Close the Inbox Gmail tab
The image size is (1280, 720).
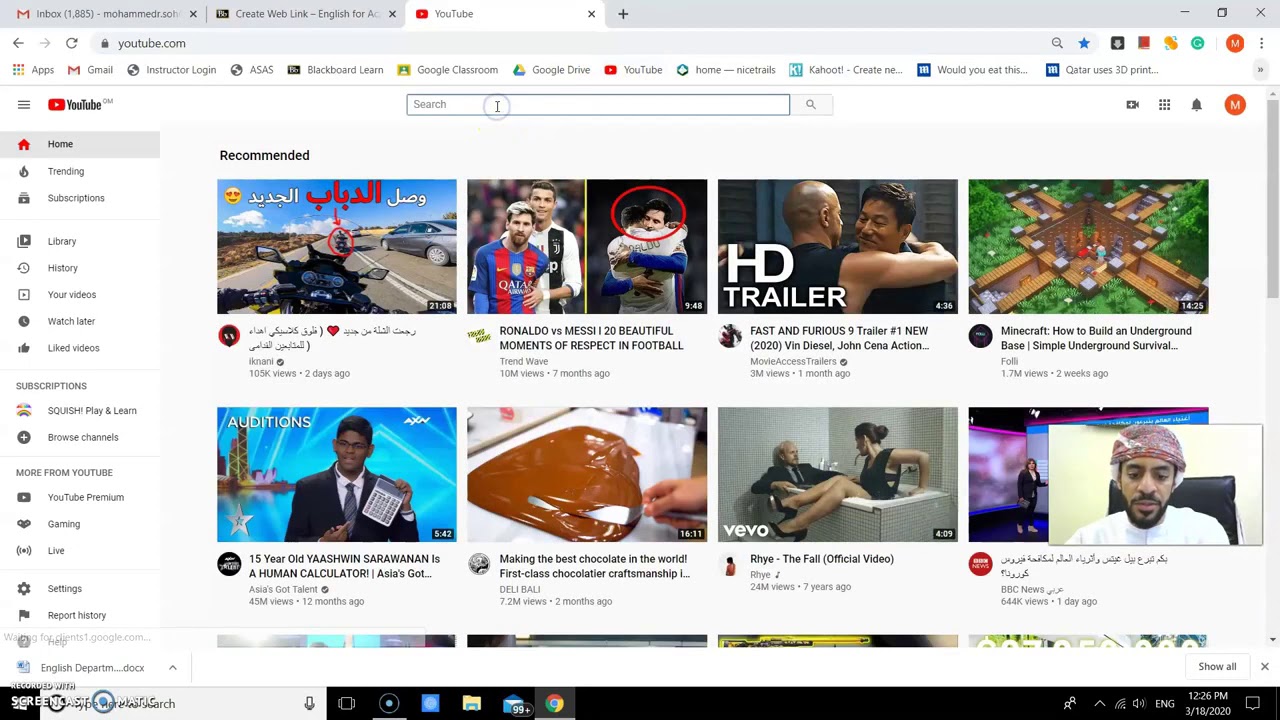coord(193,14)
